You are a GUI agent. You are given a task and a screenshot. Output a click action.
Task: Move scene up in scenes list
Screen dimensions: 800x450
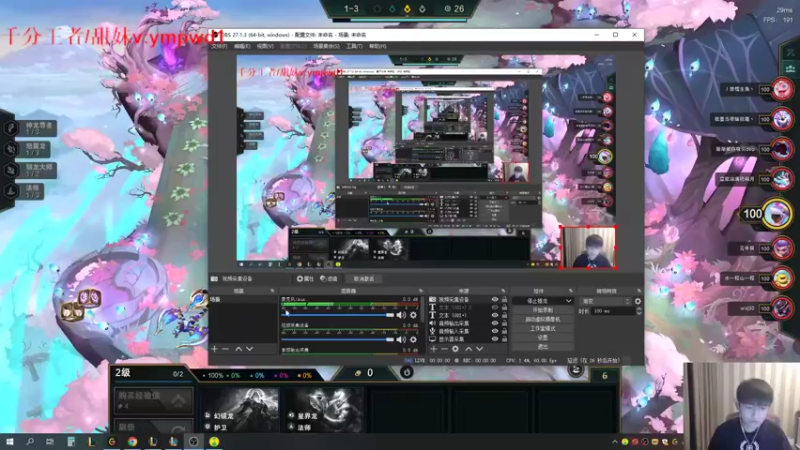[x=238, y=349]
